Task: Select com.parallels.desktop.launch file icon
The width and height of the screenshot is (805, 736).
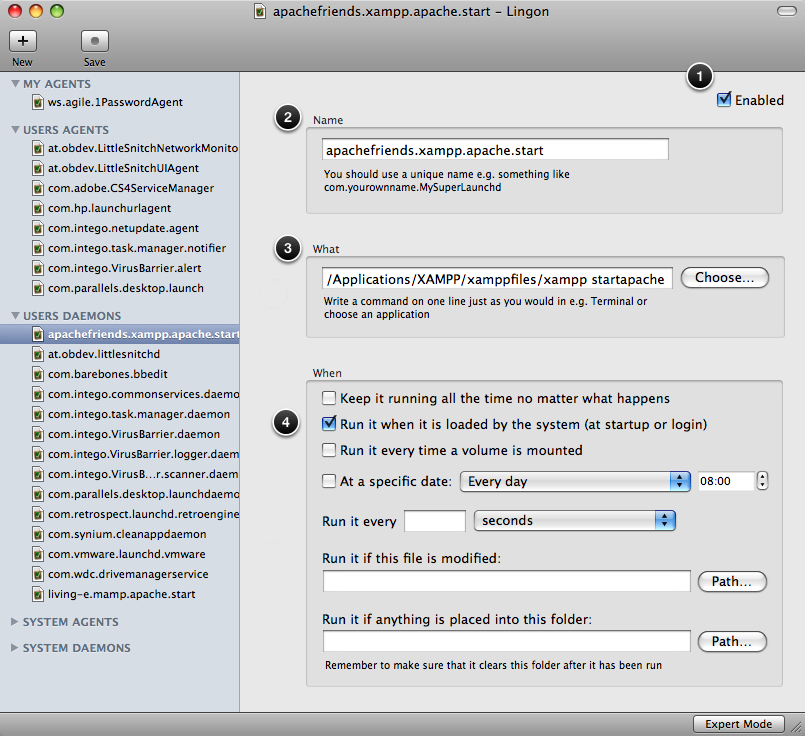Action: [37, 289]
